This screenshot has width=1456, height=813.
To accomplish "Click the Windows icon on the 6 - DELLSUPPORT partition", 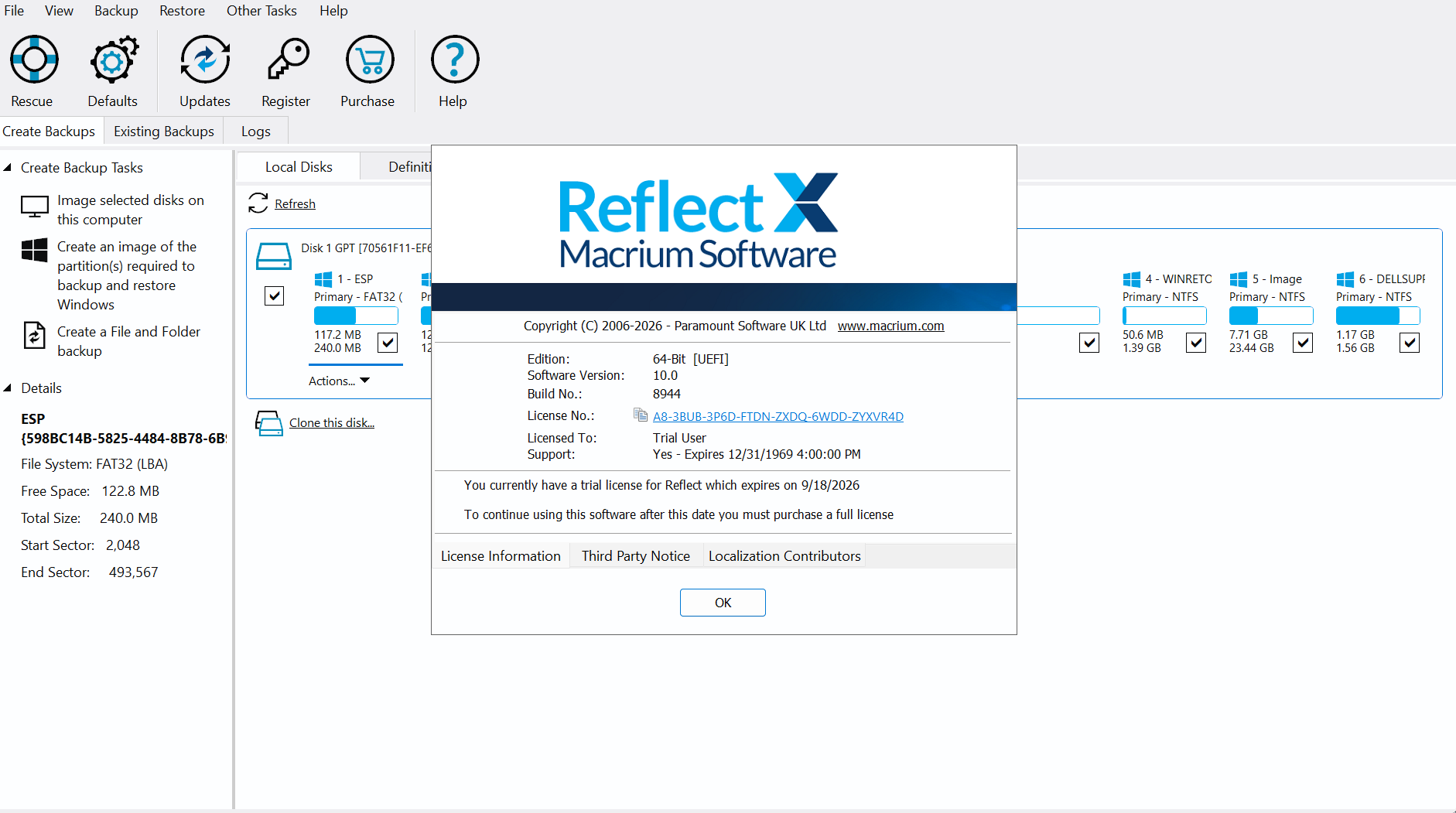I will [1345, 279].
